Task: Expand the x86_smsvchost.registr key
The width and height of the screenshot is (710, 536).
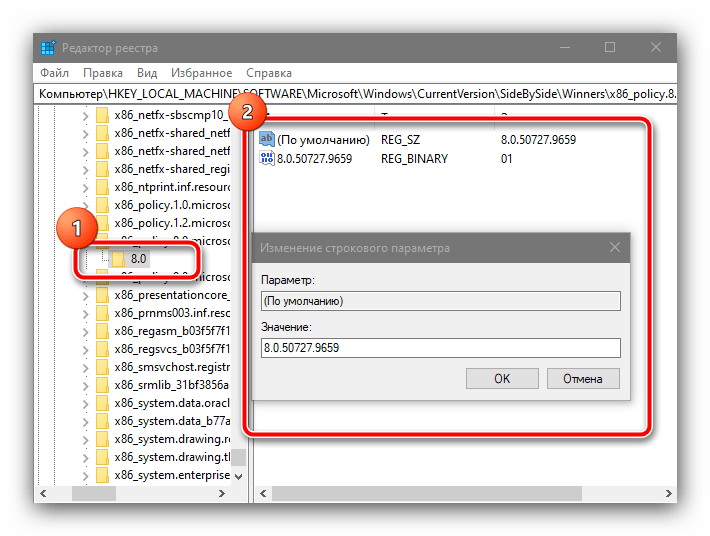Action: click(86, 368)
